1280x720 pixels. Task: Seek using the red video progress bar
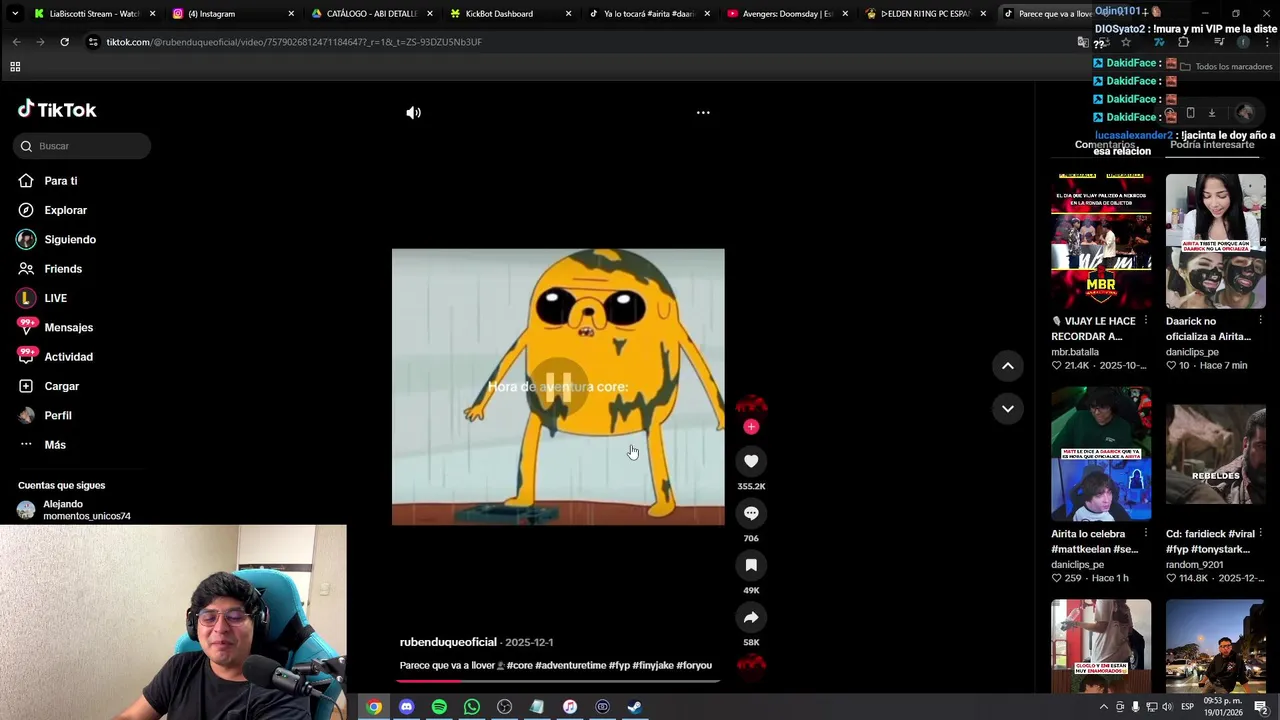pyautogui.click(x=558, y=681)
